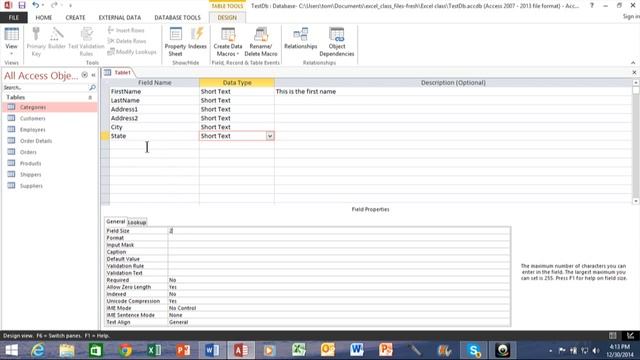Open the State data type dropdown
The image size is (640, 360).
pyautogui.click(x=270, y=136)
